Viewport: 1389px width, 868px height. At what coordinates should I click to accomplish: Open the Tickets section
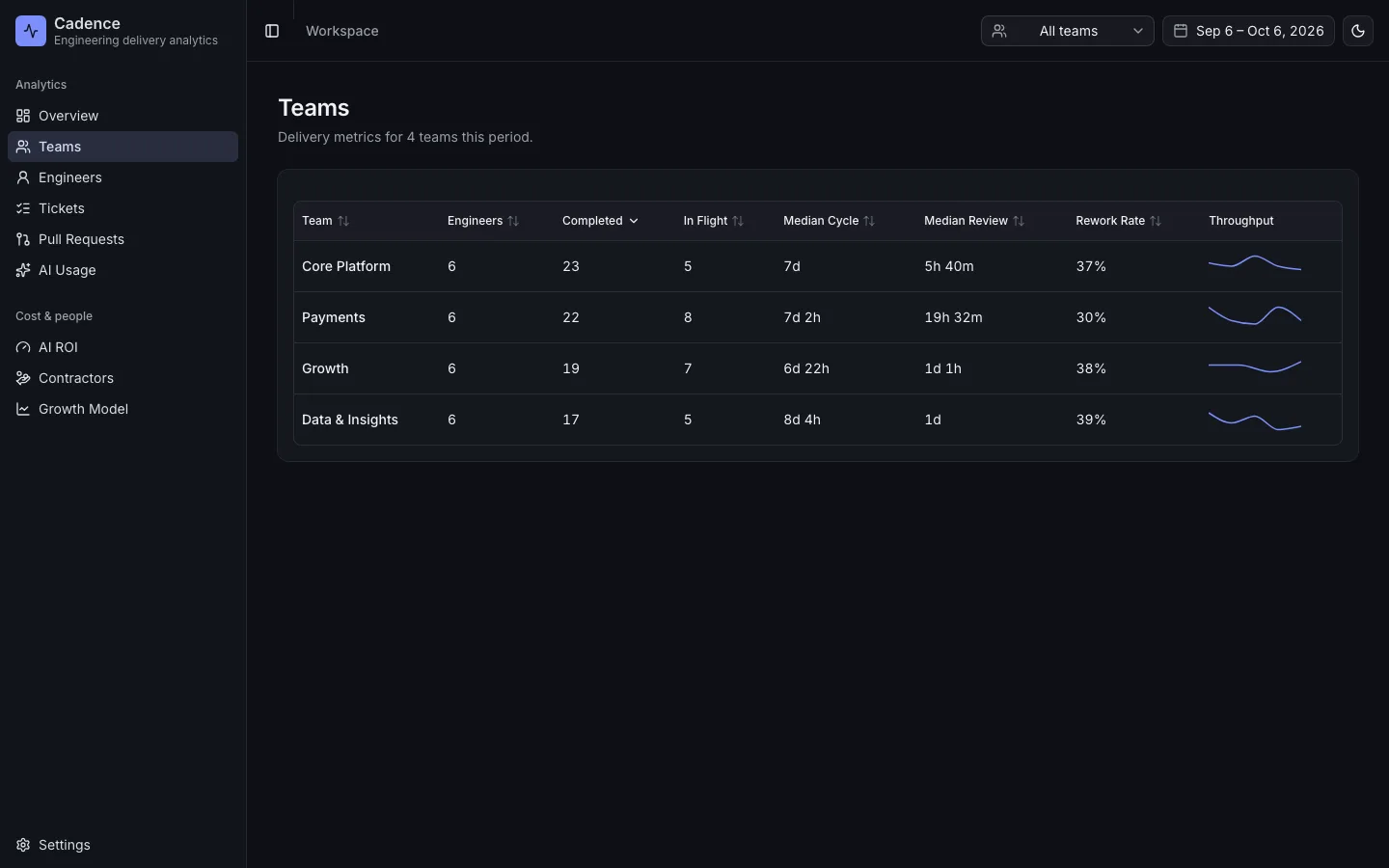(123, 208)
